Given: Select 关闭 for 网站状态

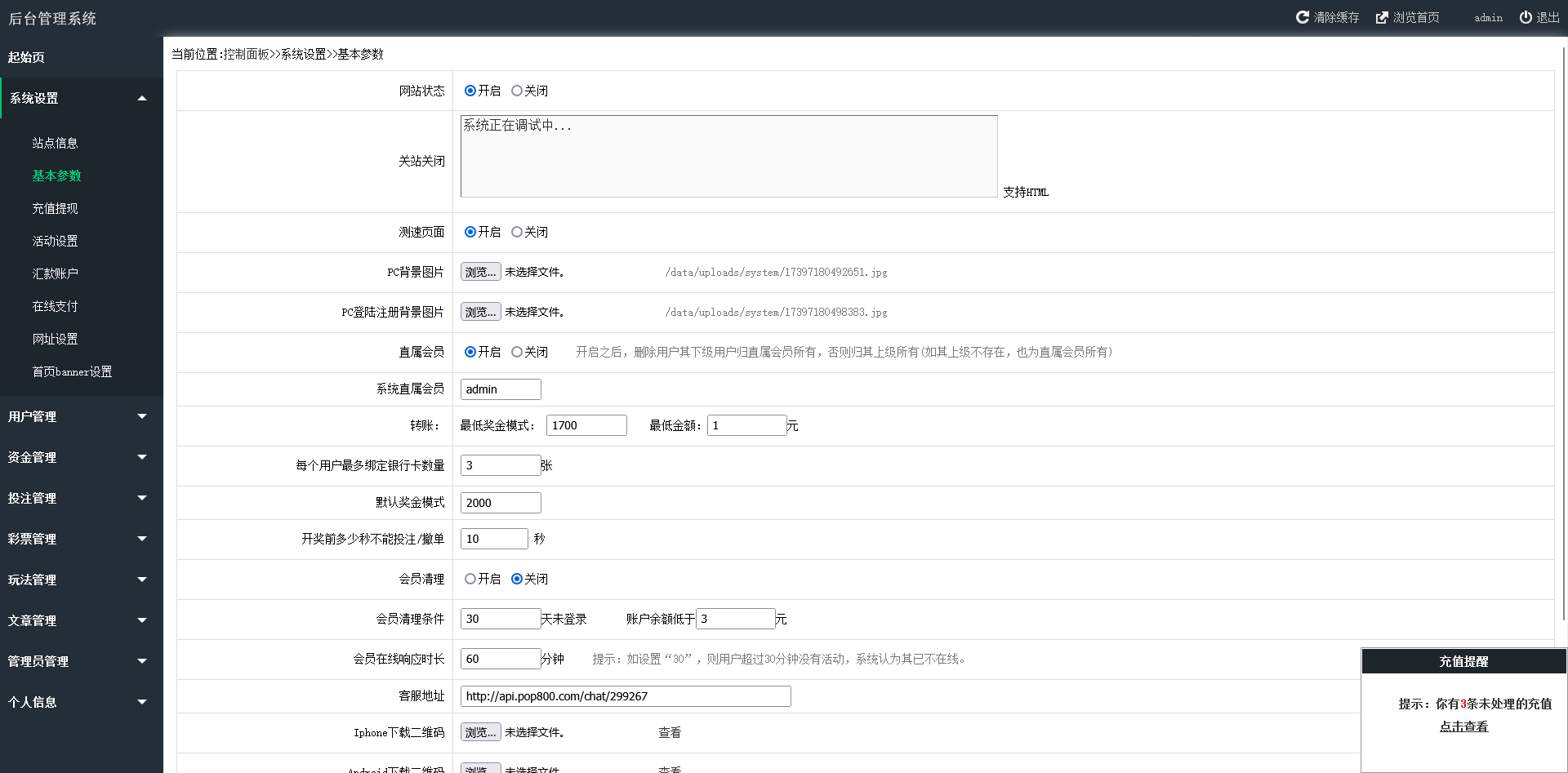Looking at the screenshot, I should (517, 91).
